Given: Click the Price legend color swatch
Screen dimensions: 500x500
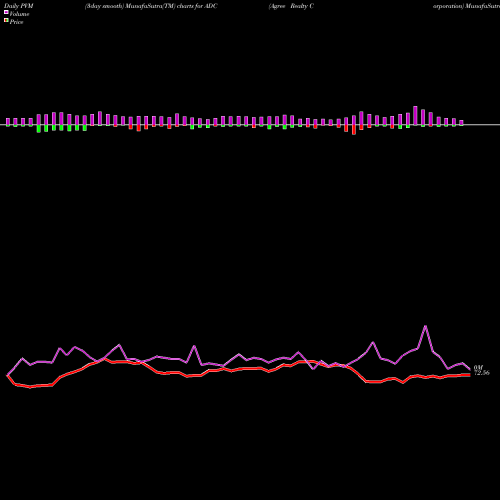Looking at the screenshot, I should [x=6, y=21].
